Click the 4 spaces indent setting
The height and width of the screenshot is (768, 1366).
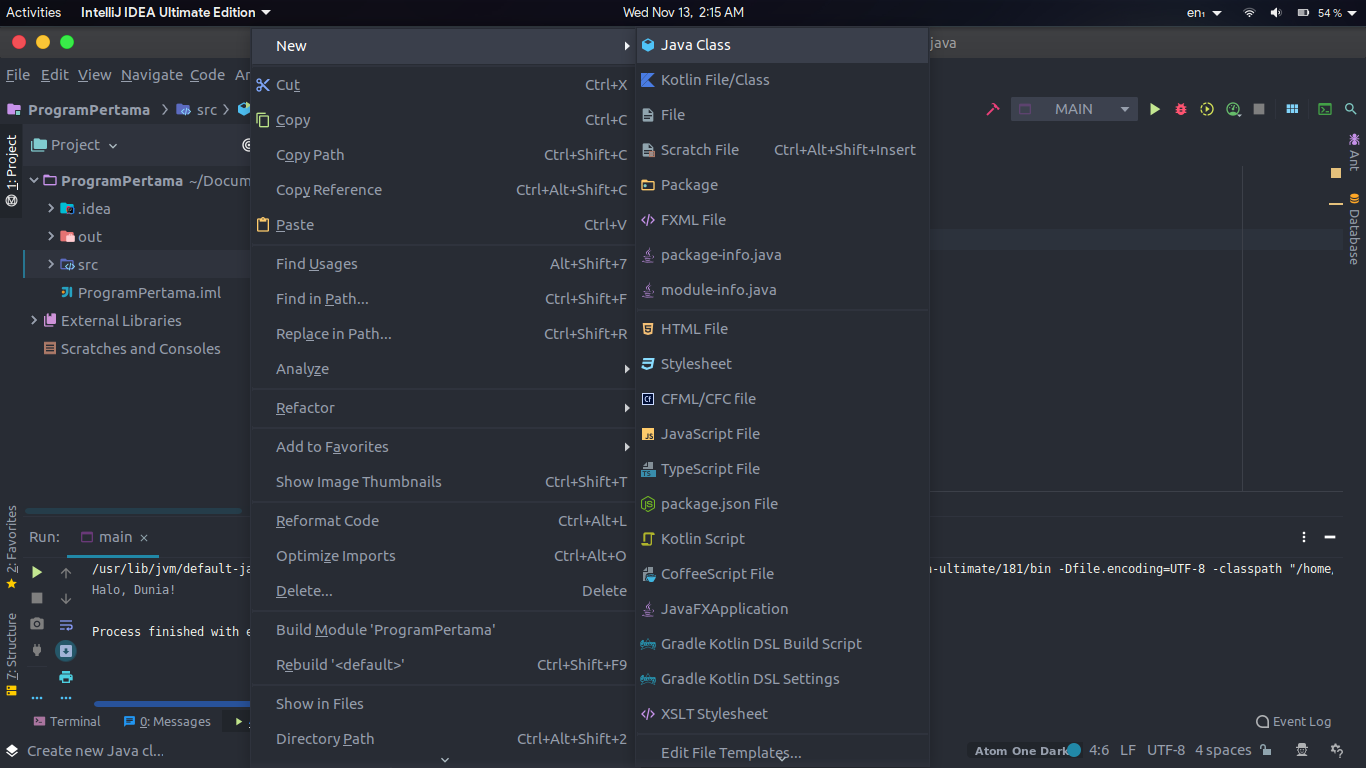click(x=1223, y=750)
